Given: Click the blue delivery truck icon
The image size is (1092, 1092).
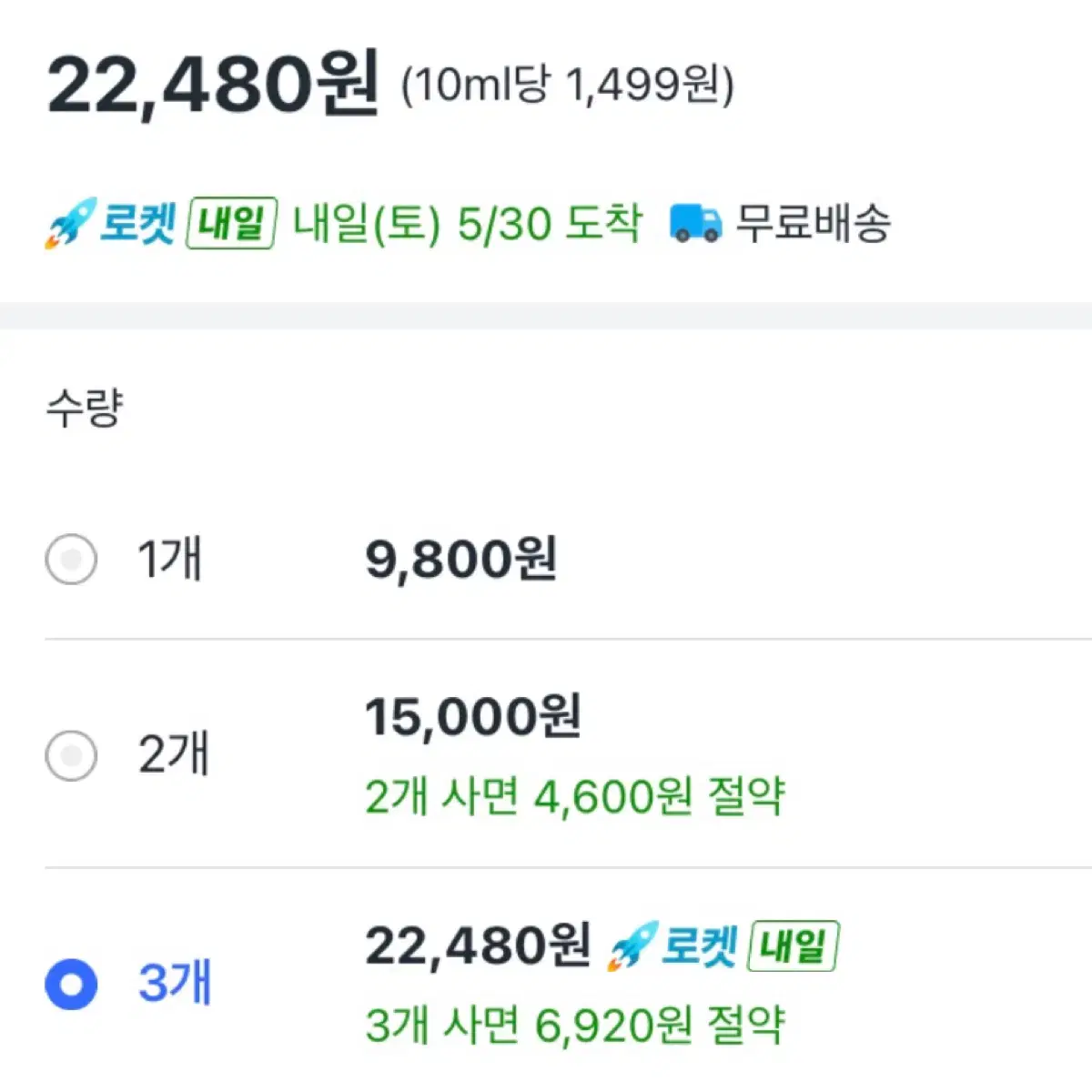Looking at the screenshot, I should tap(695, 223).
